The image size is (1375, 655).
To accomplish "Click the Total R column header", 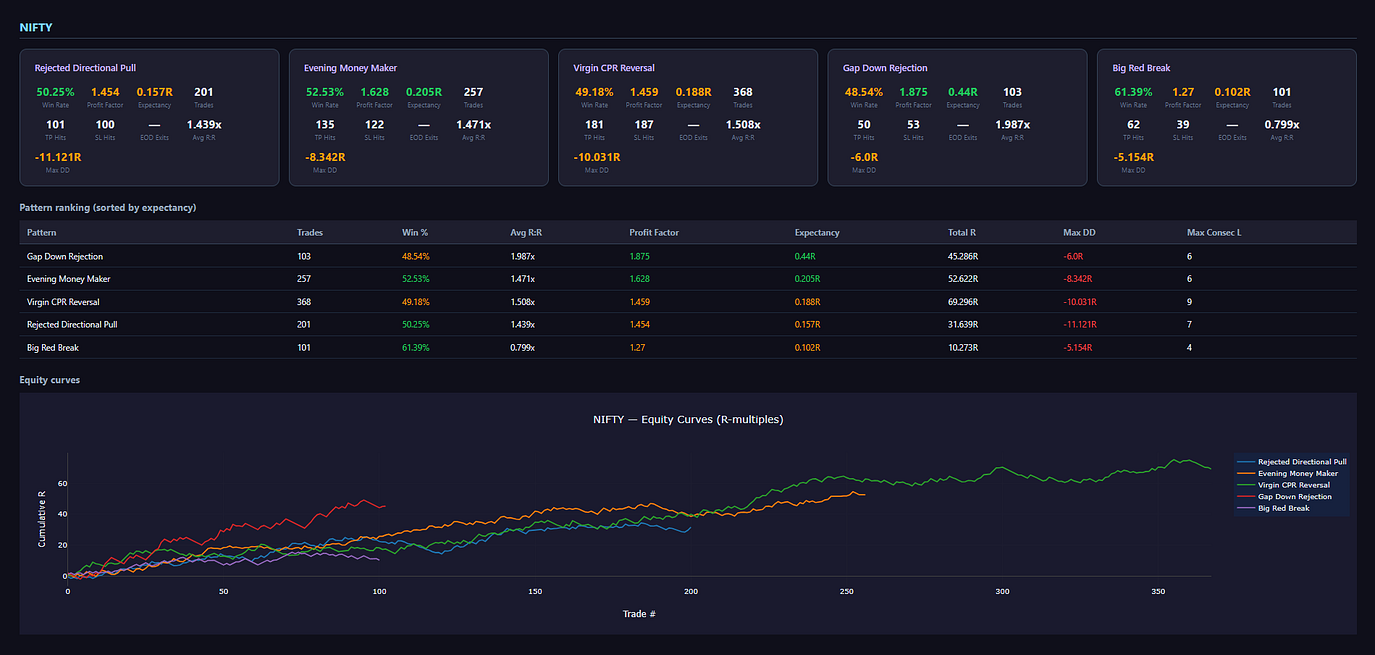I will coord(962,232).
